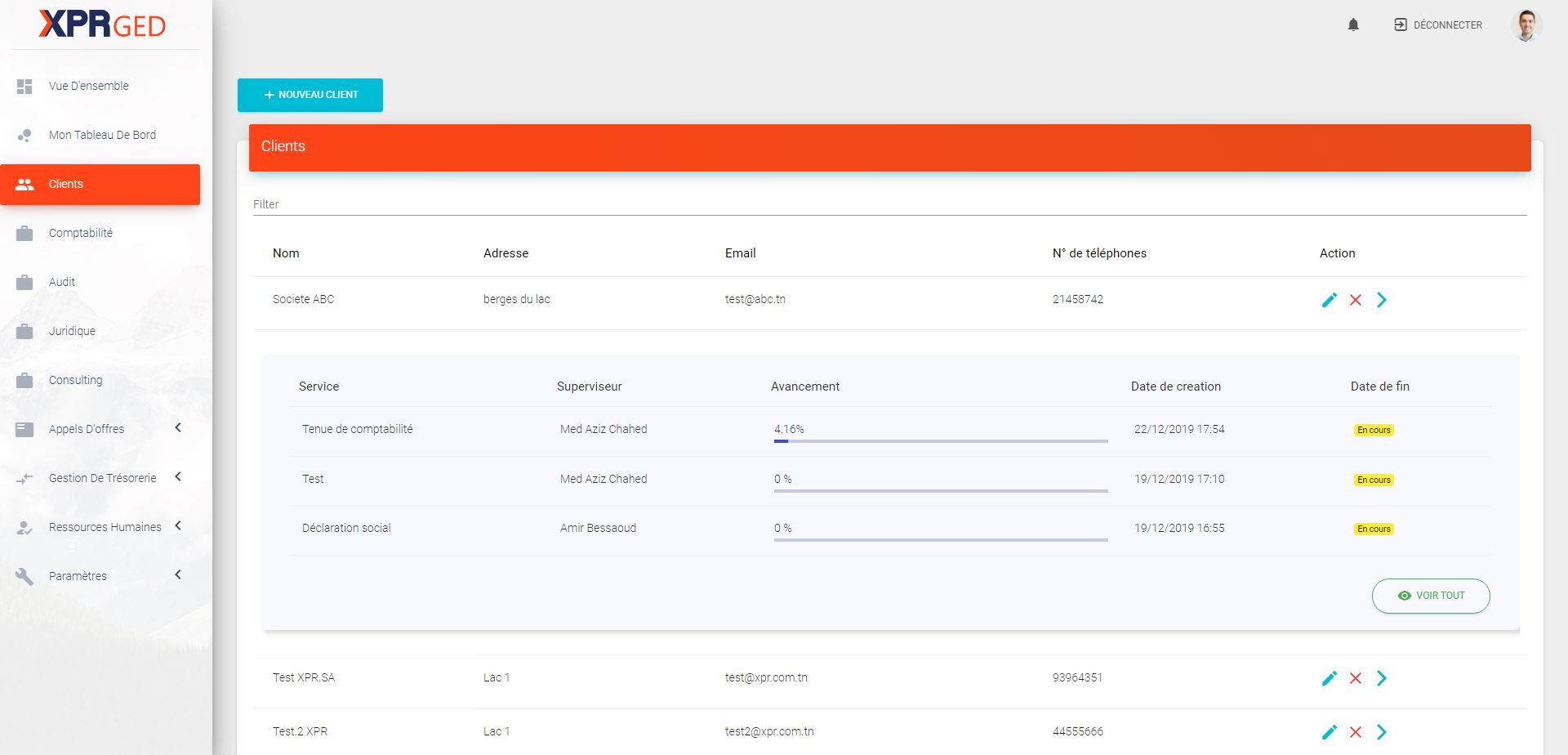Screen dimensions: 1568x755
Task: Delete Societe ABC with red X
Action: (1356, 300)
